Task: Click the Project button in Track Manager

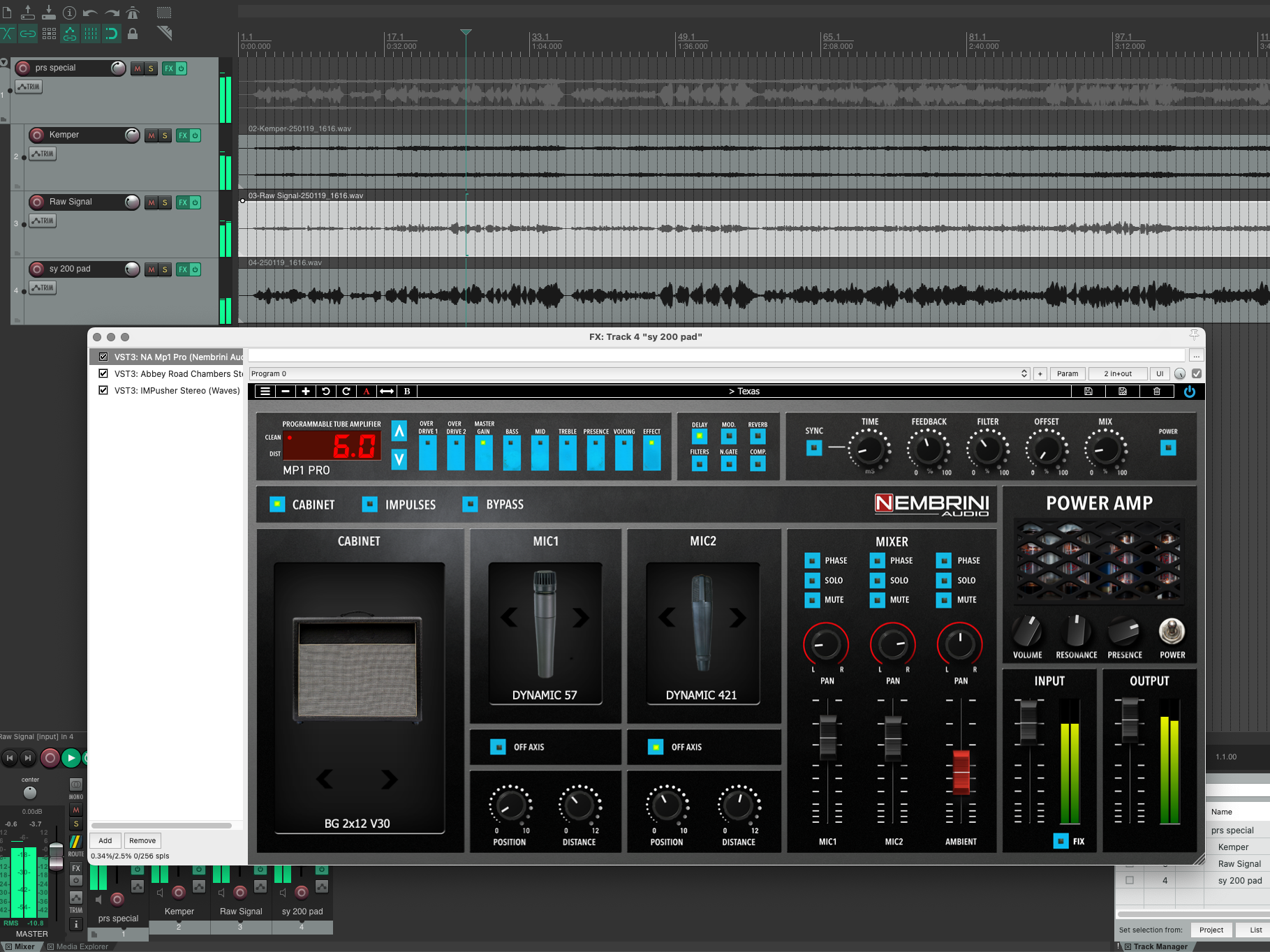Action: [x=1211, y=930]
